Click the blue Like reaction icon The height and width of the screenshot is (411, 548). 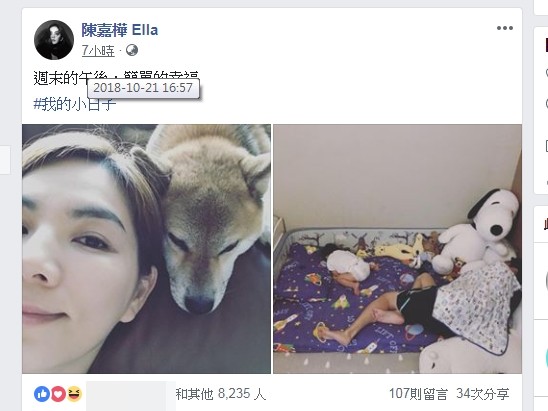tap(42, 394)
